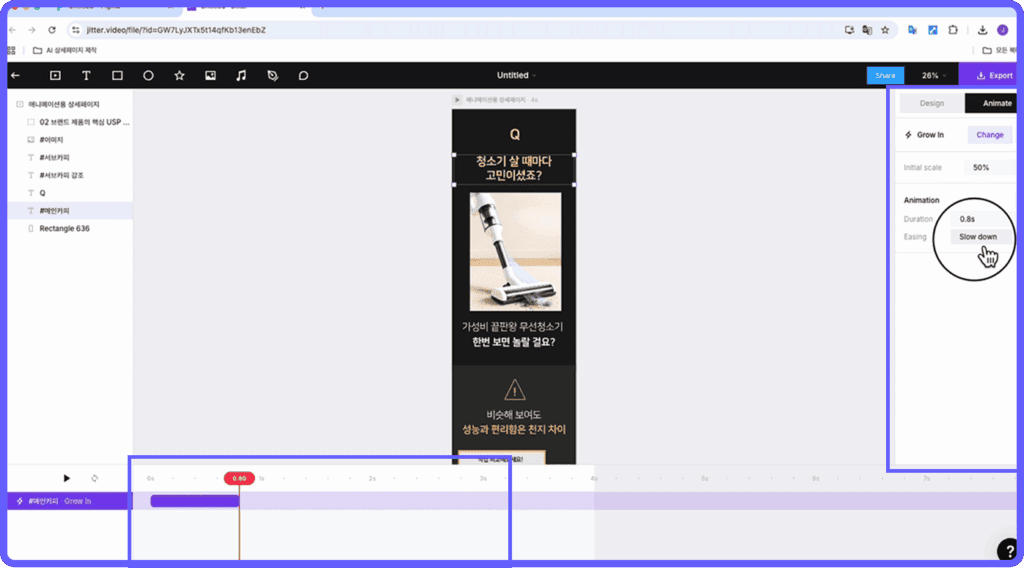This screenshot has height=568, width=1024.
Task: Open the Audio music note tool
Action: (x=241, y=75)
